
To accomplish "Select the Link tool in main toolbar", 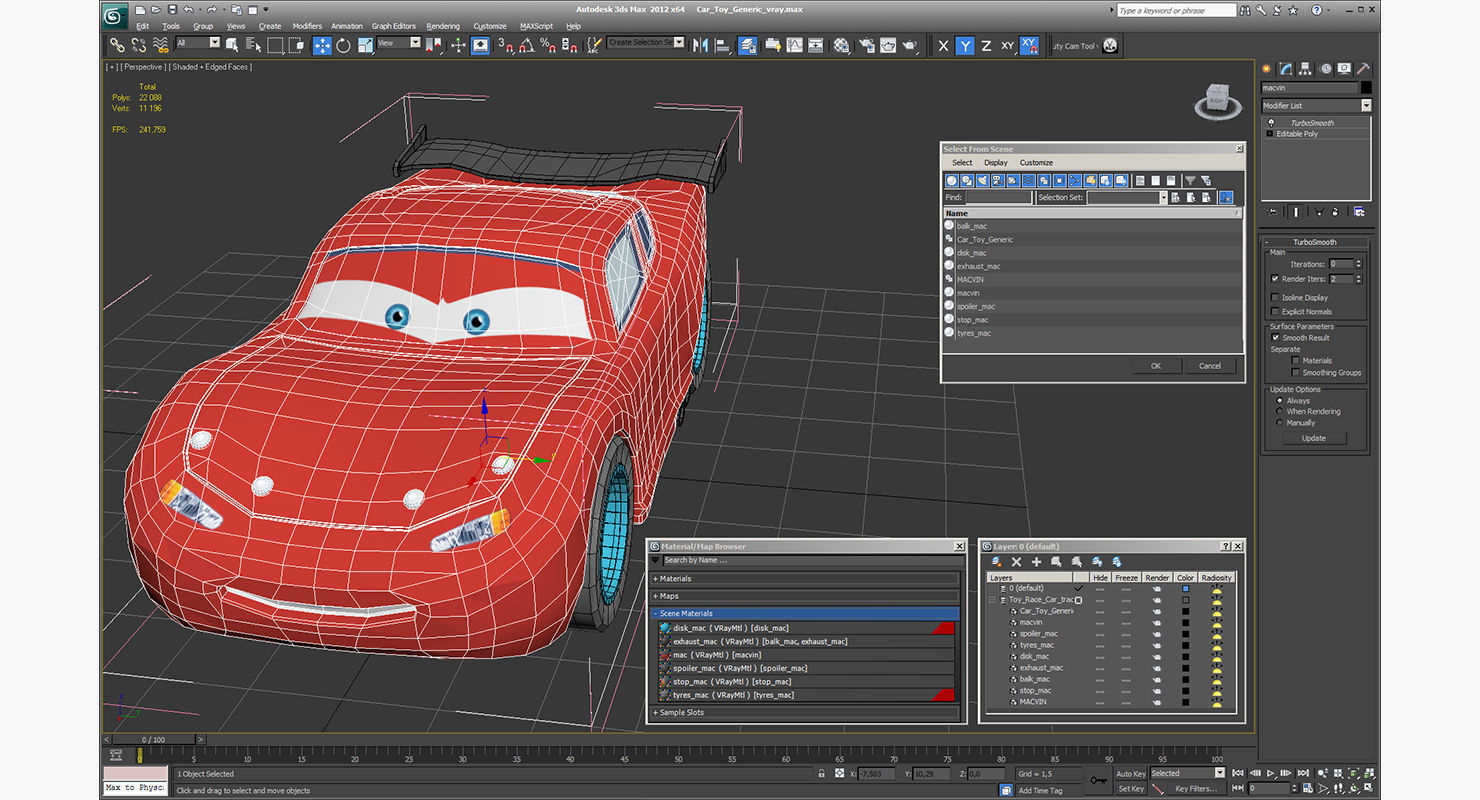I will pyautogui.click(x=117, y=45).
